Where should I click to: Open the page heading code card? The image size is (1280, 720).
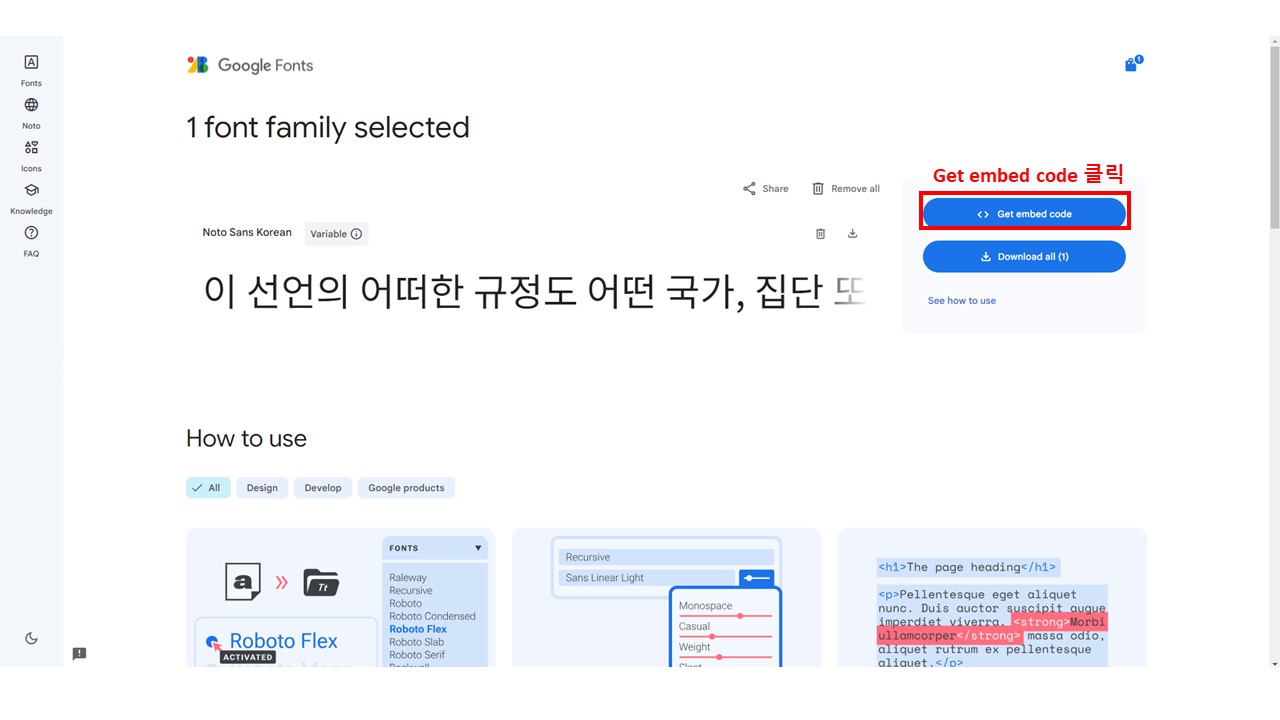992,597
